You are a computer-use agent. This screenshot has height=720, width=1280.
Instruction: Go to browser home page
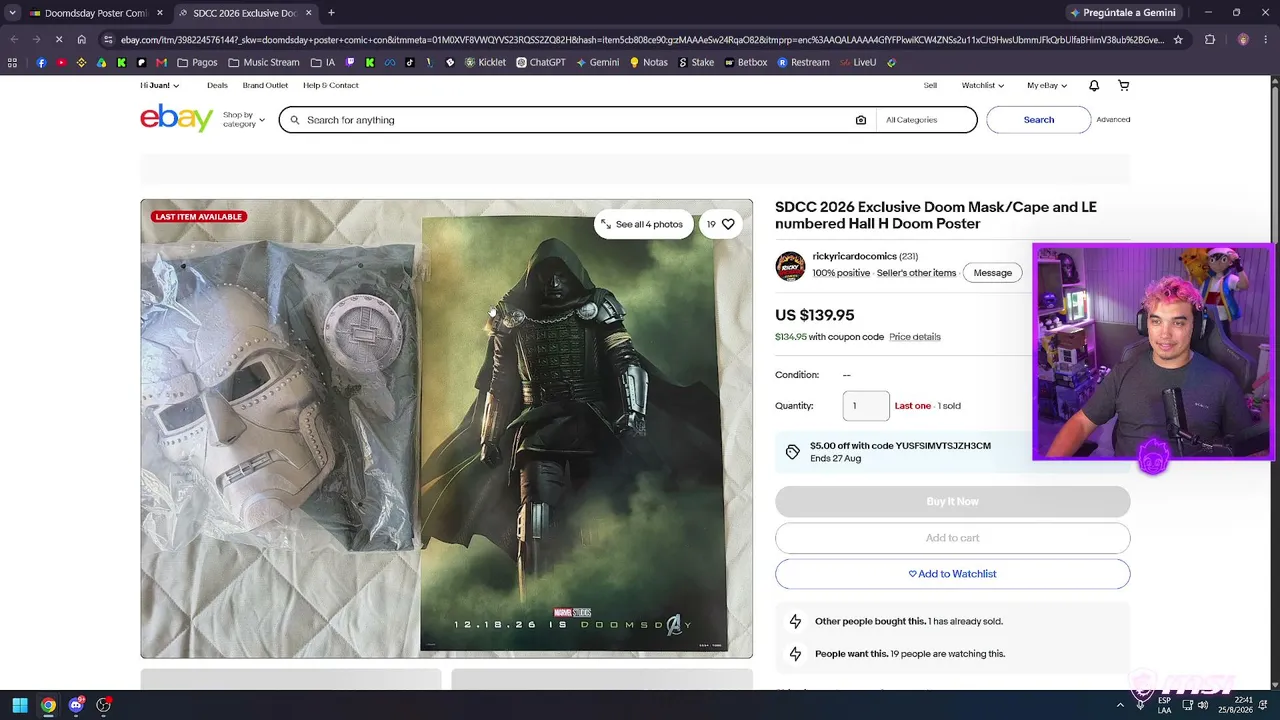[x=82, y=40]
